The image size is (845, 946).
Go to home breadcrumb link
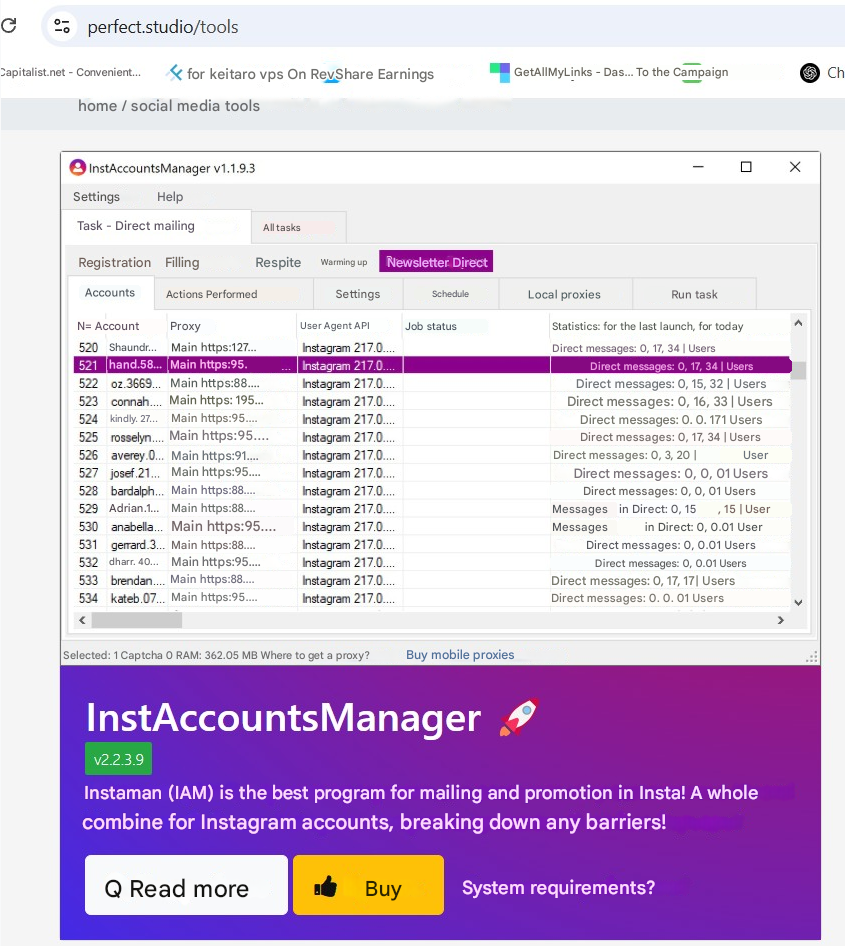click(x=97, y=106)
